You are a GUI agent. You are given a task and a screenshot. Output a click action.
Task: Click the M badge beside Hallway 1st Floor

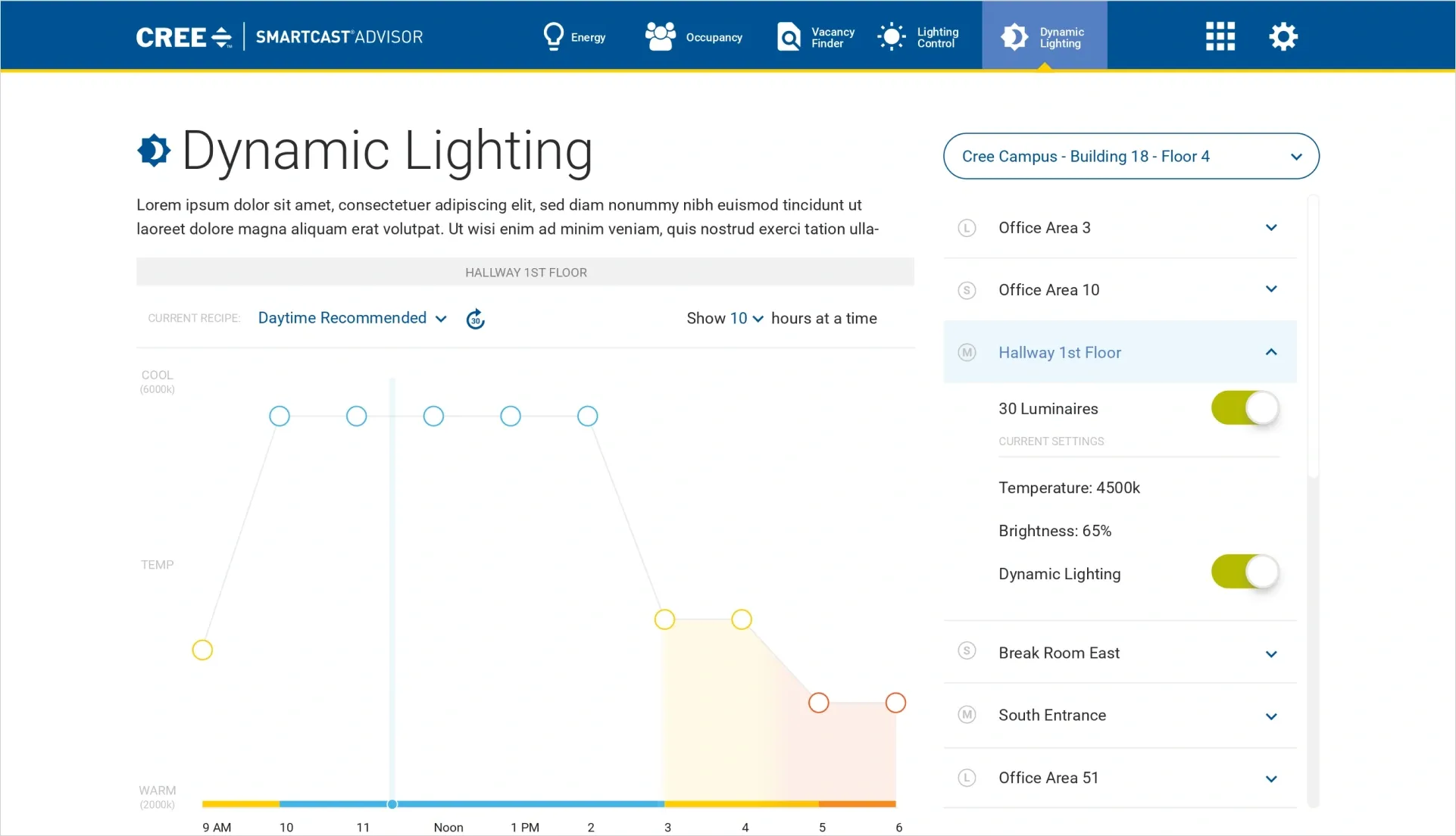(967, 352)
